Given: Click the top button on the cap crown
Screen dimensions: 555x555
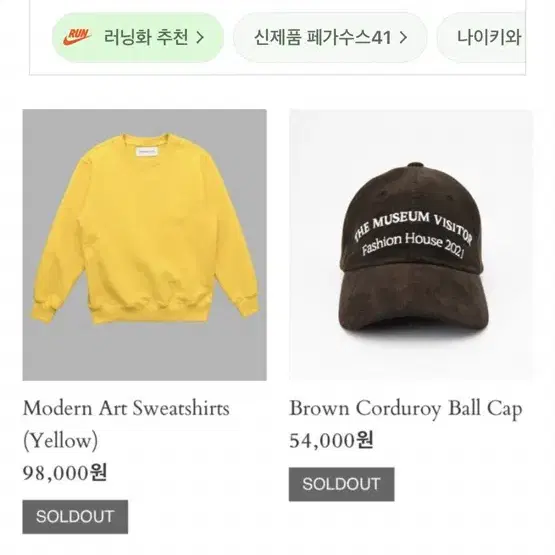Looking at the screenshot, I should pos(416,166).
